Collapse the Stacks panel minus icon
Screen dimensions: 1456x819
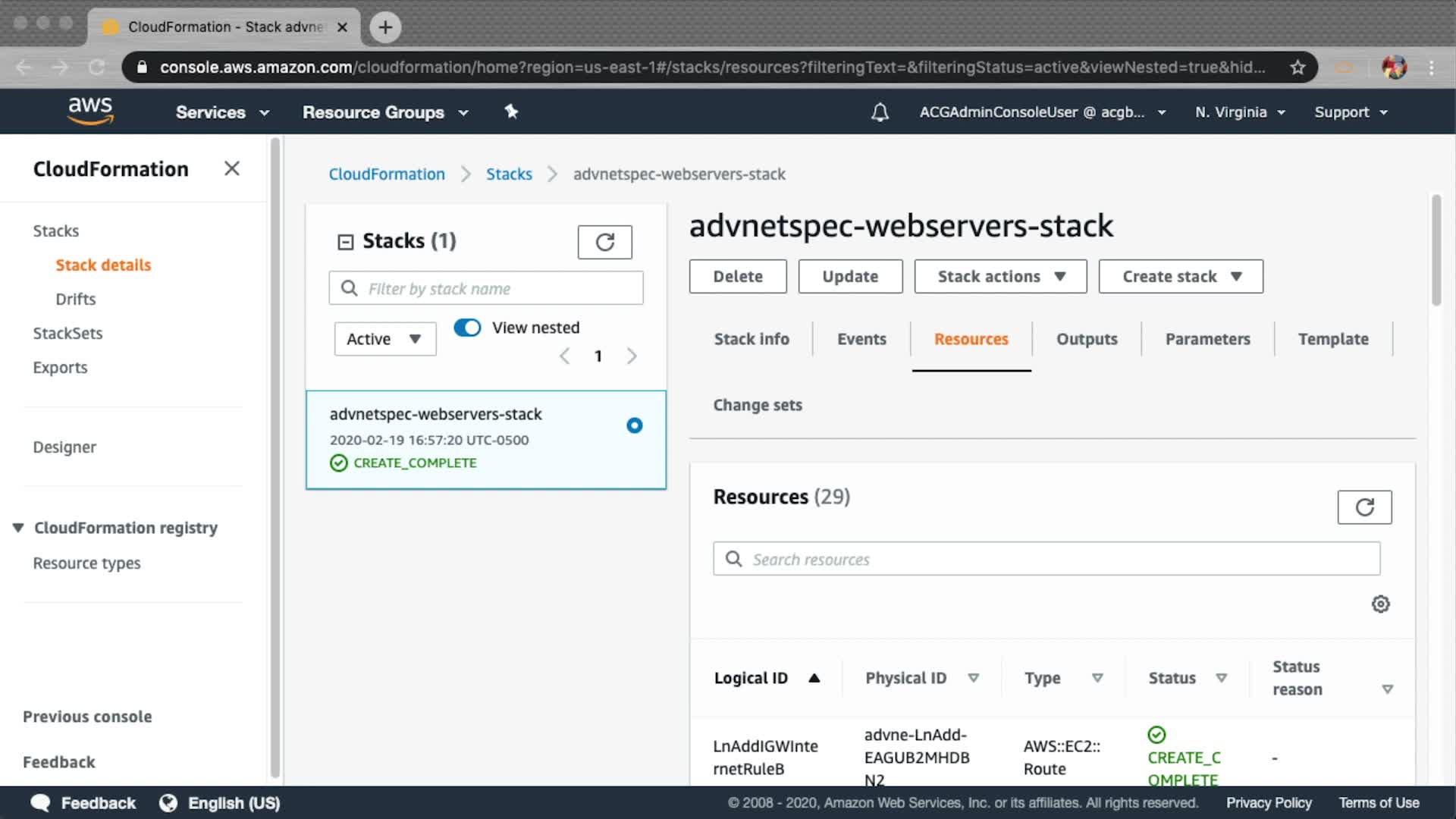point(345,242)
